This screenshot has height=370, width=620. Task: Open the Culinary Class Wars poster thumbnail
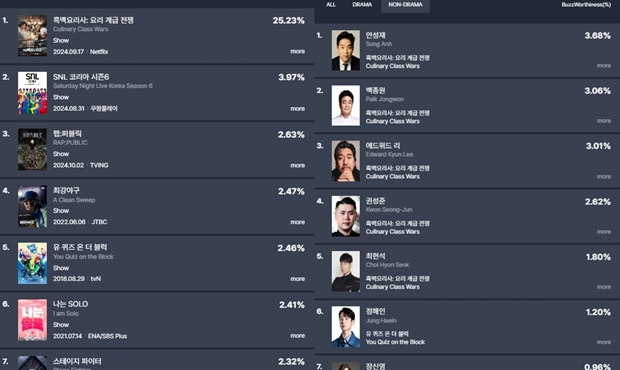pyautogui.click(x=32, y=36)
